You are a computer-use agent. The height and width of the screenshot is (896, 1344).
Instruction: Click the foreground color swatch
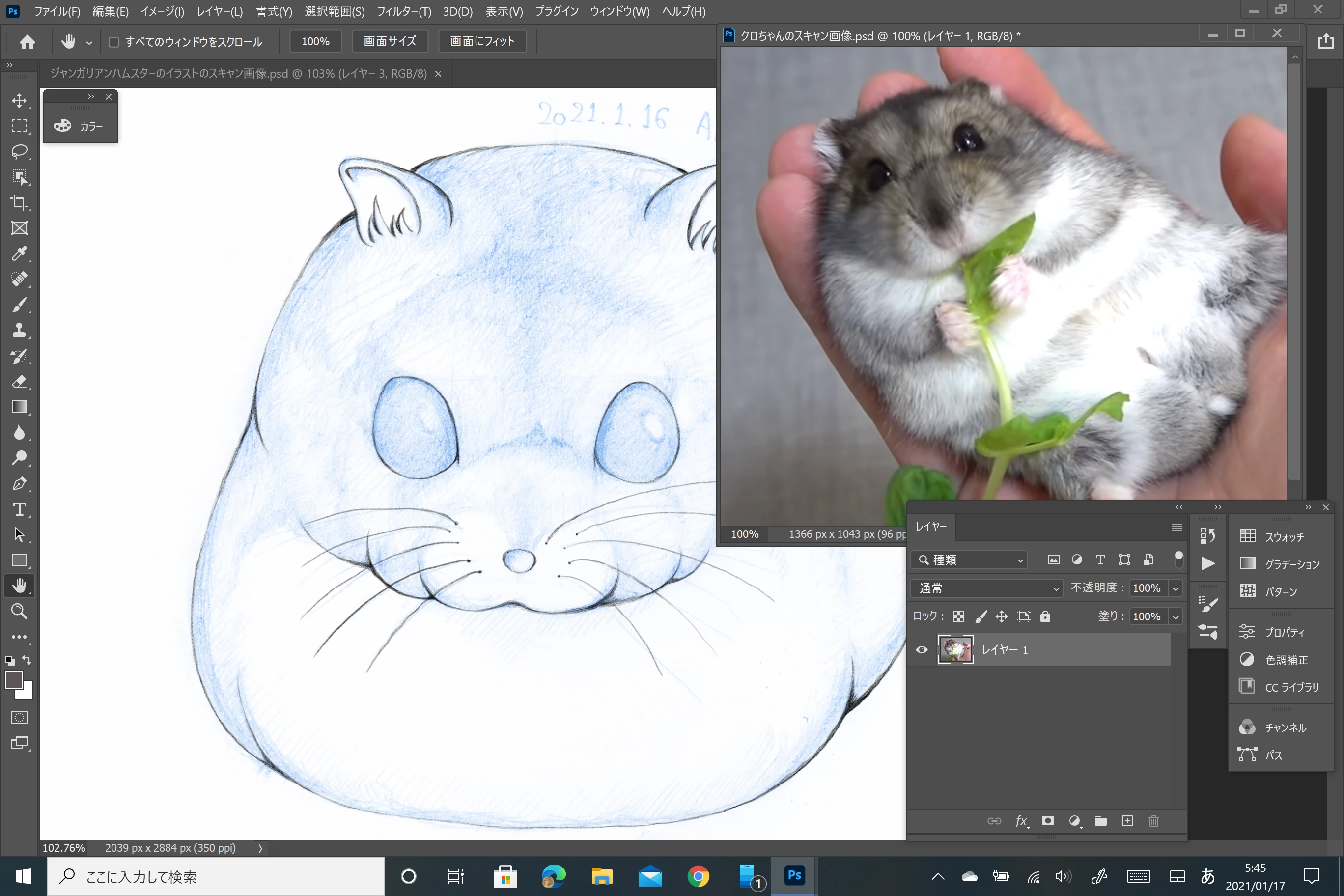[13, 680]
